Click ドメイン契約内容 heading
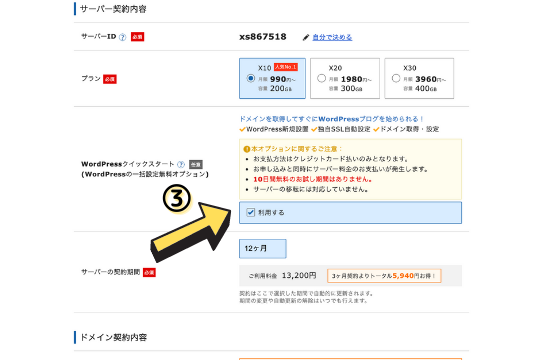 [113, 337]
